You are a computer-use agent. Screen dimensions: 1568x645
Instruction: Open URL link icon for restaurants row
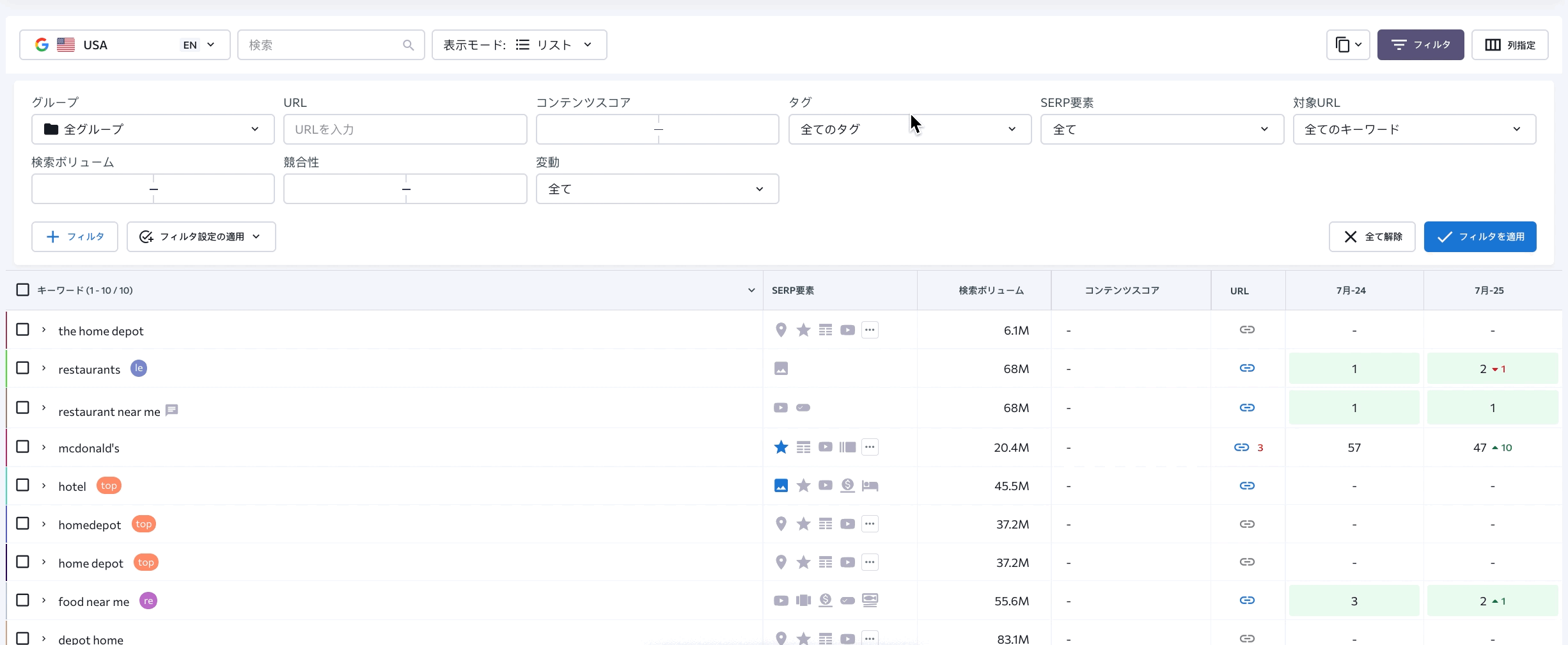tap(1246, 368)
